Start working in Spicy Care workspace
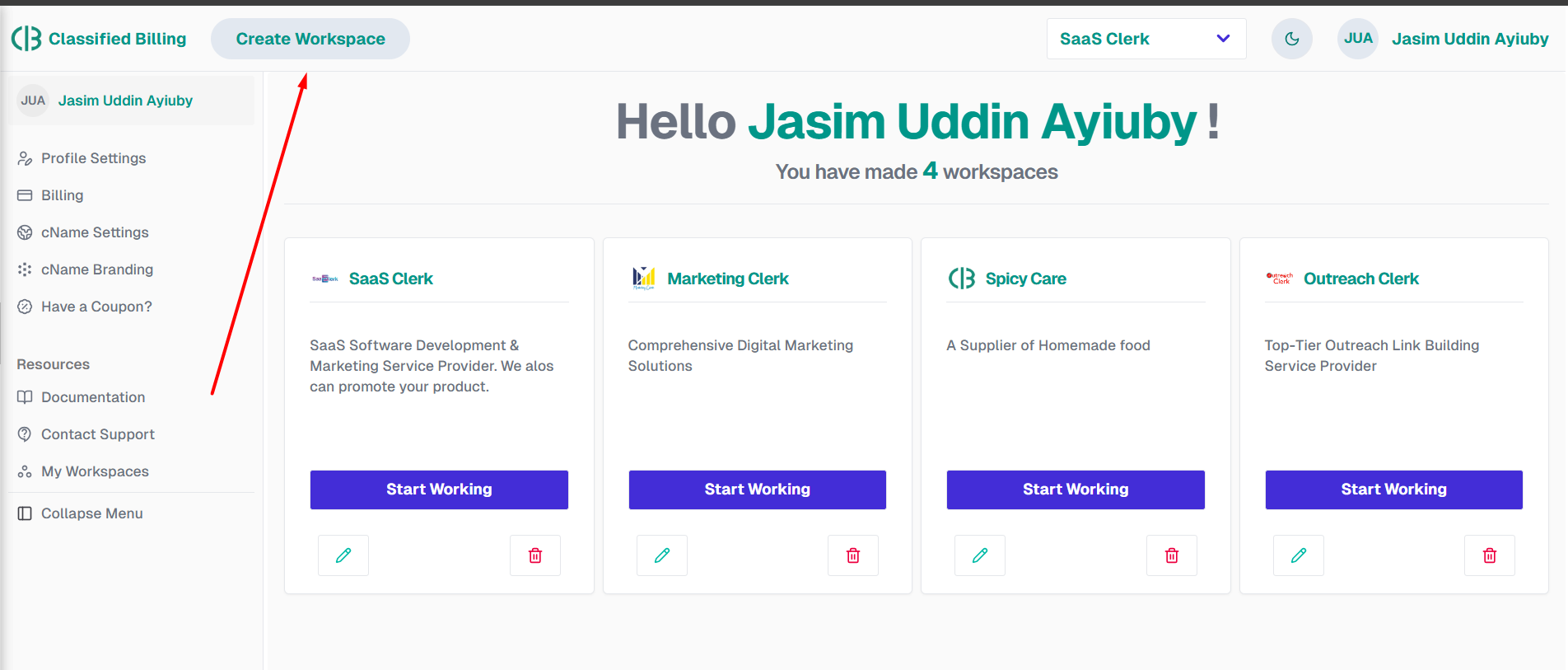 click(x=1076, y=490)
